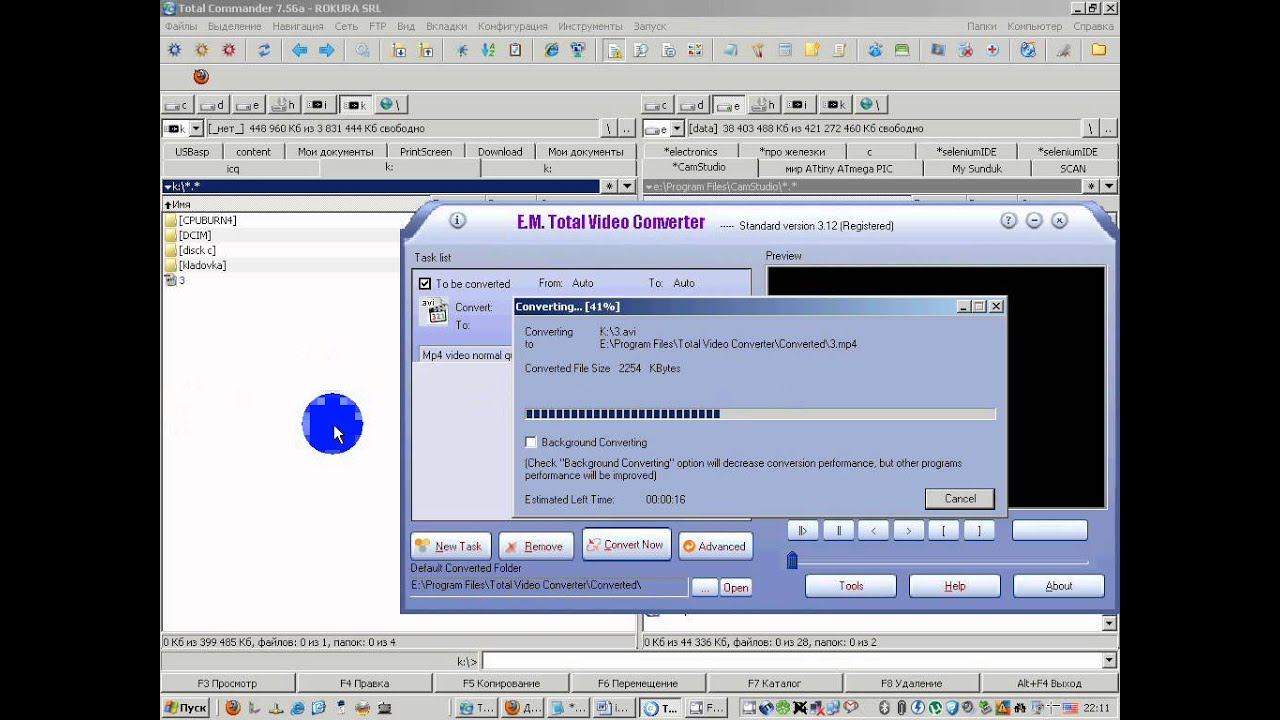The width and height of the screenshot is (1280, 720).
Task: Switch to the My Sunduk tab
Action: coord(977,169)
